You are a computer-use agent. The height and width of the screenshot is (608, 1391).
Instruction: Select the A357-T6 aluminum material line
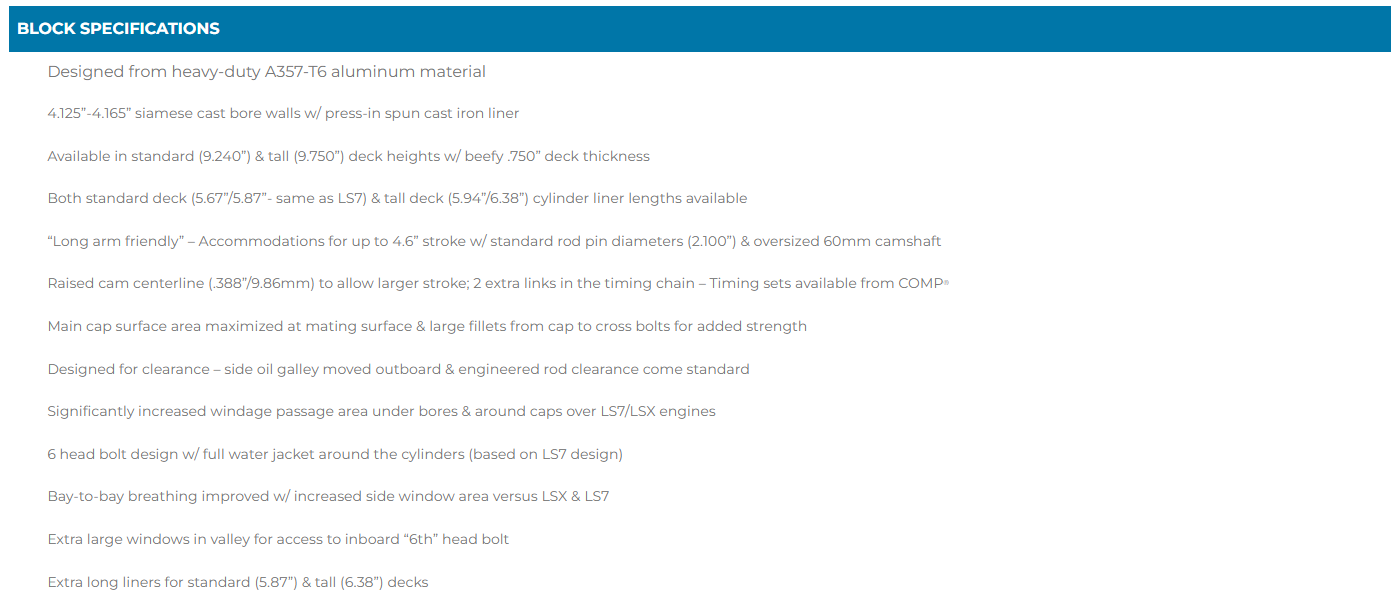267,72
